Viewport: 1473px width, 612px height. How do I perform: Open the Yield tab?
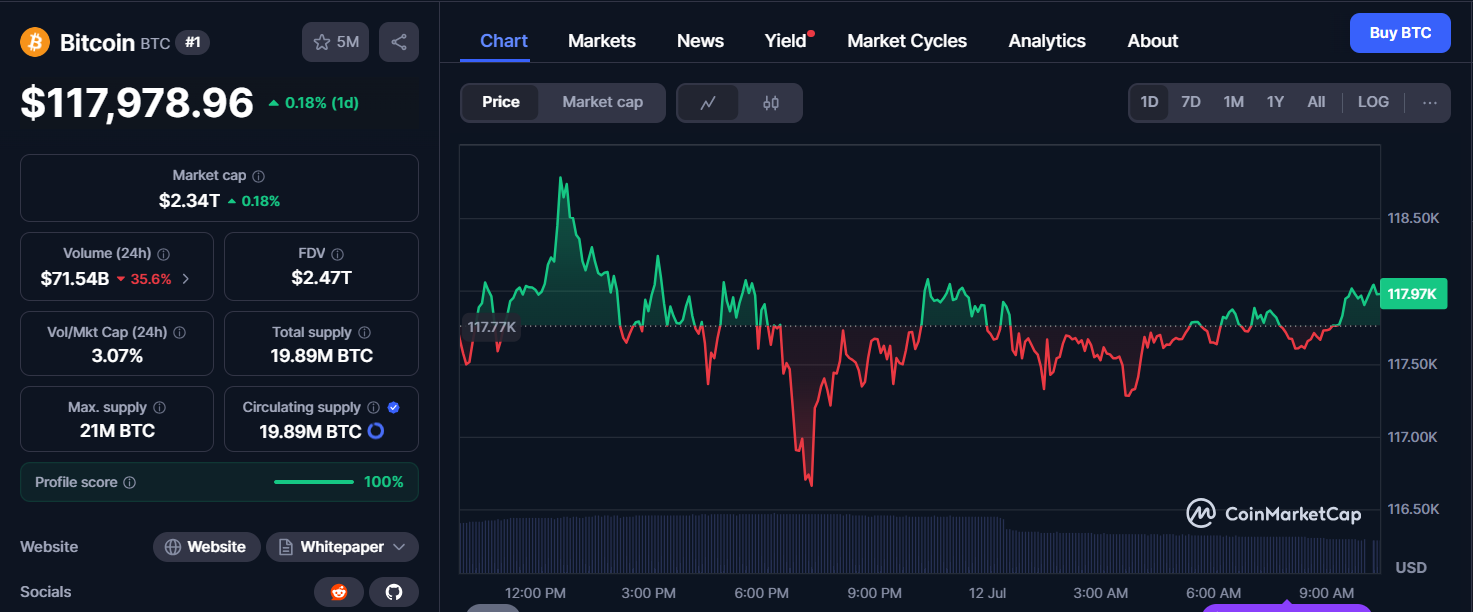(x=786, y=41)
